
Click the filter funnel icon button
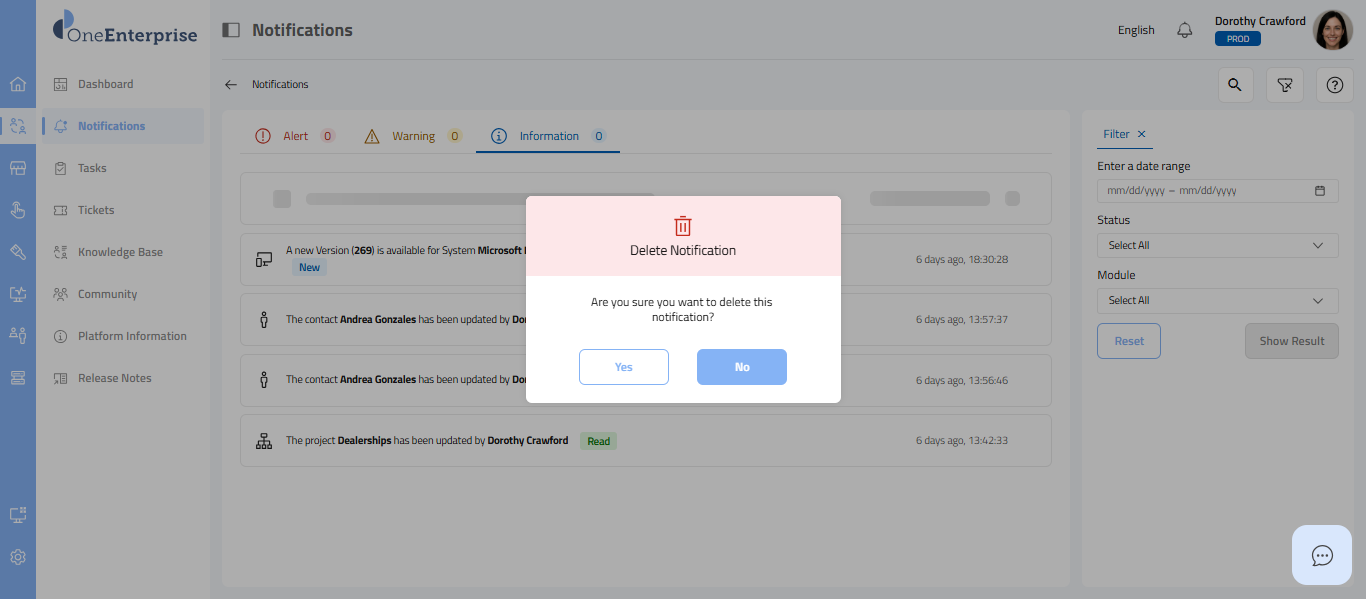(x=1285, y=85)
